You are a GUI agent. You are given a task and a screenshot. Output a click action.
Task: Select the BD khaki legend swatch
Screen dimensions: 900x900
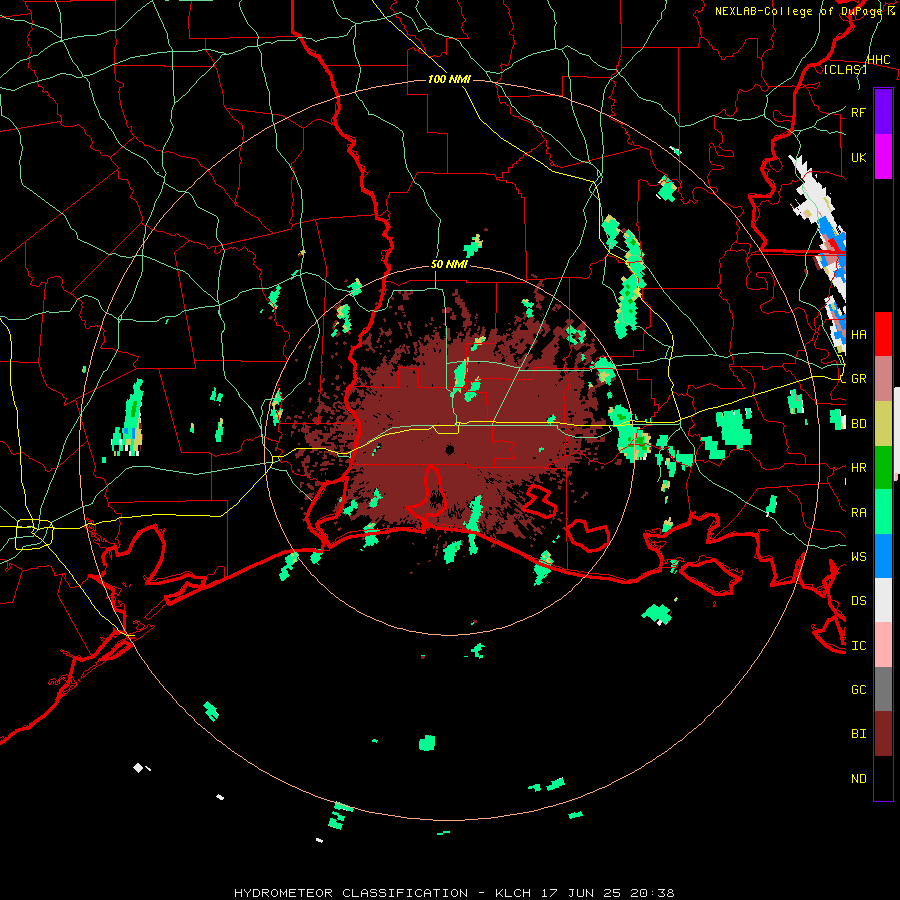[883, 424]
